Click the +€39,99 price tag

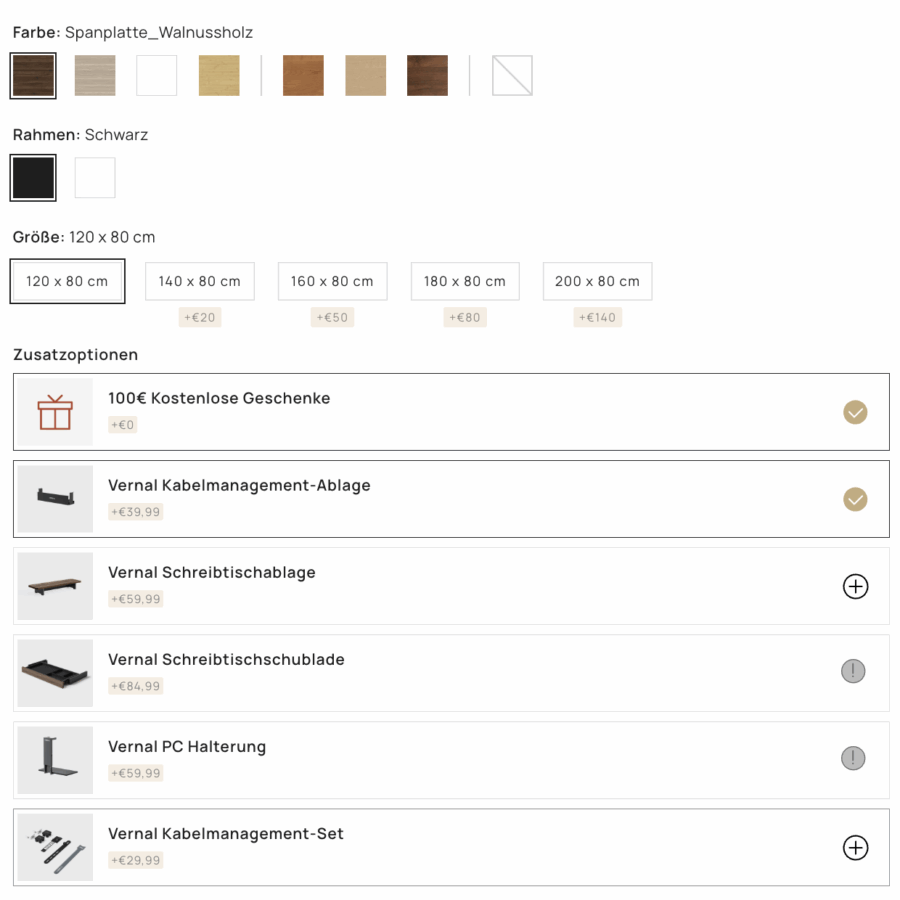pos(135,512)
